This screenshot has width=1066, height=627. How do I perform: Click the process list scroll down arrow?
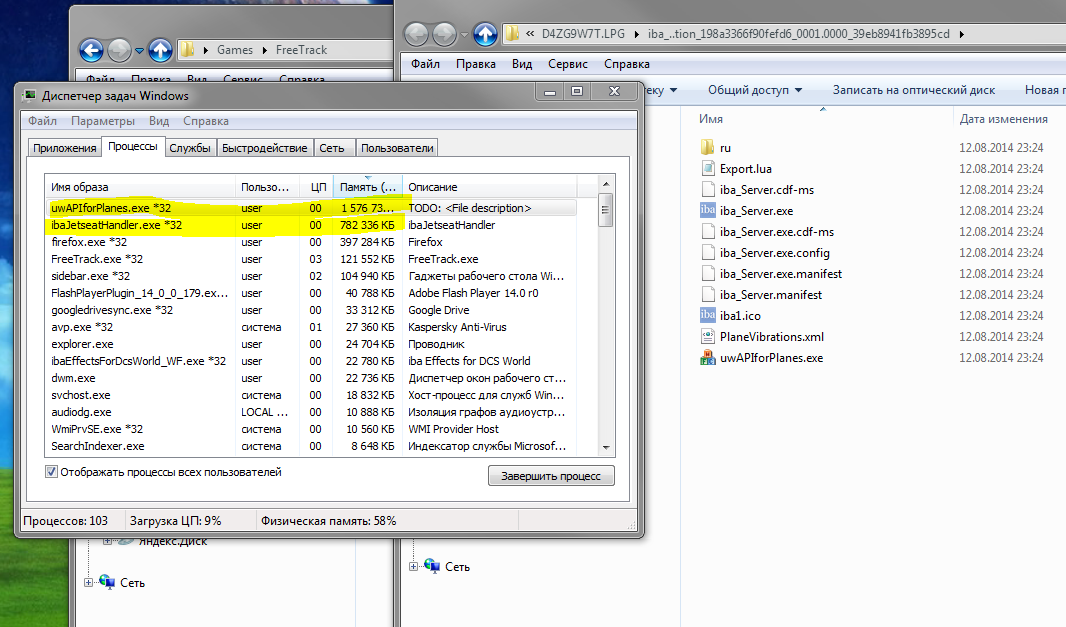pos(606,447)
